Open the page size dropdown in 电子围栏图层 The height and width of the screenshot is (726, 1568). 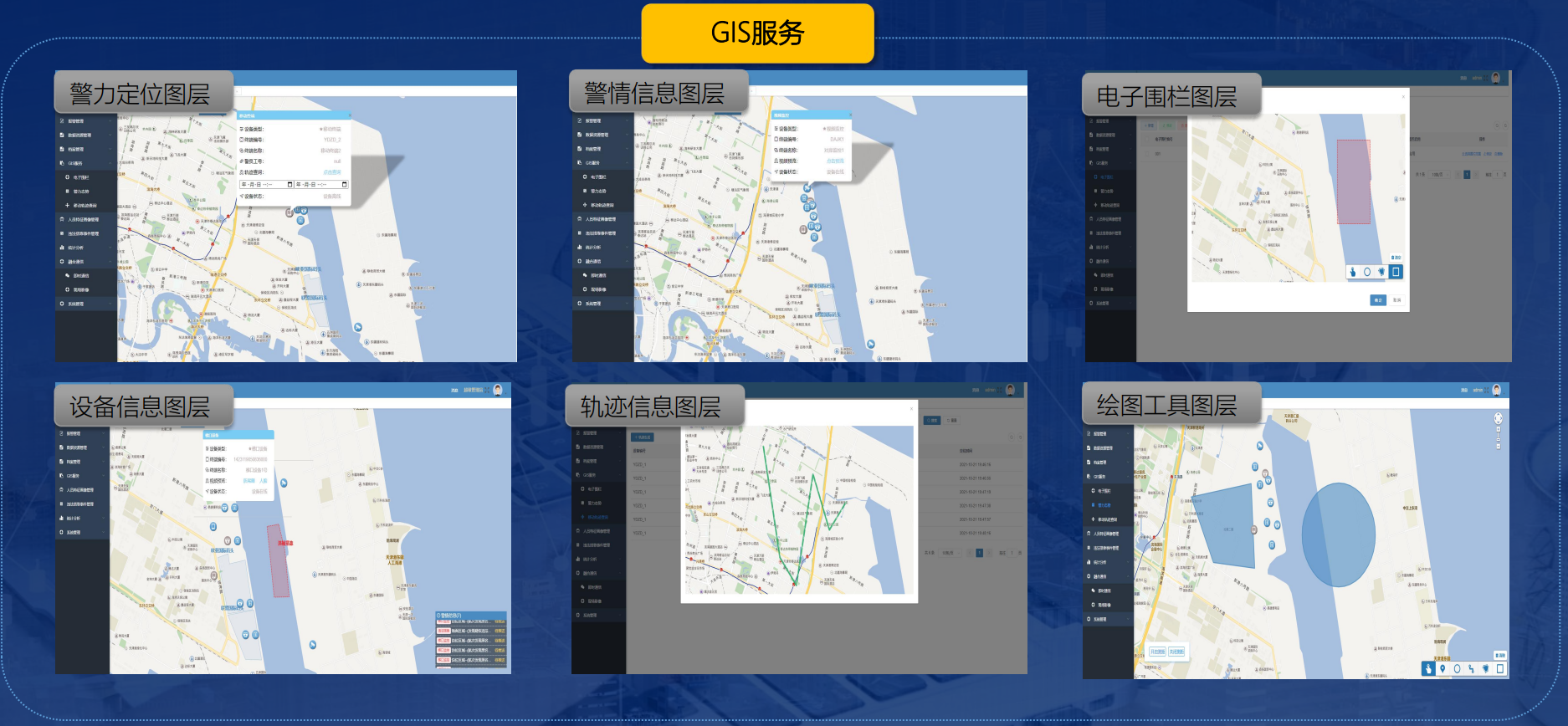click(x=1438, y=175)
